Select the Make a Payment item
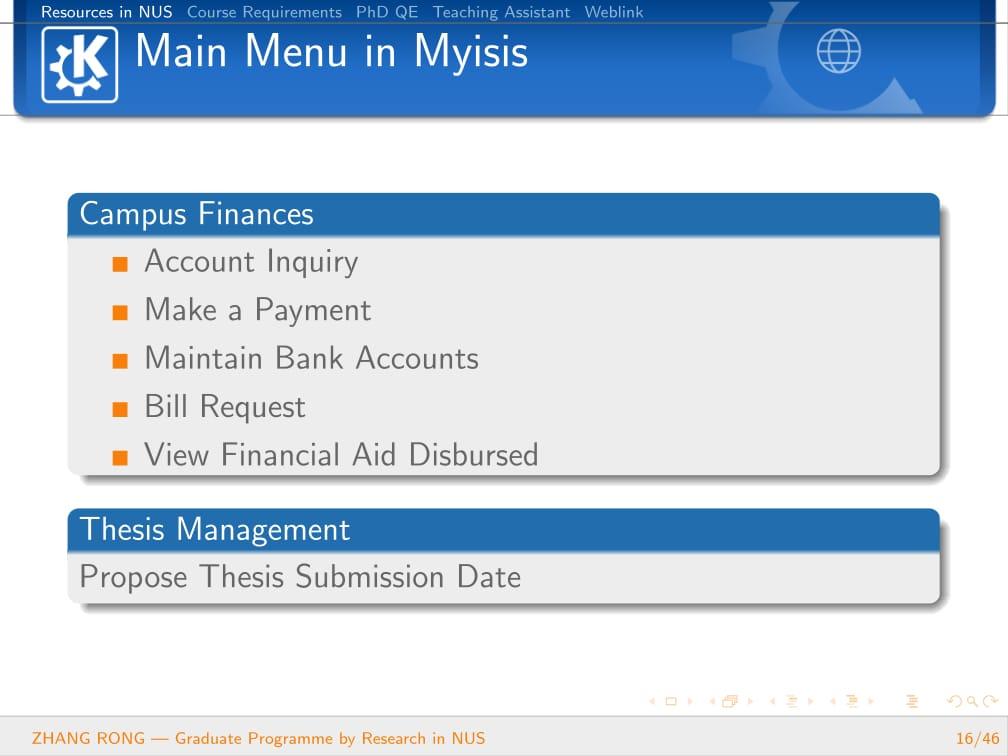The height and width of the screenshot is (756, 1008). (x=258, y=310)
